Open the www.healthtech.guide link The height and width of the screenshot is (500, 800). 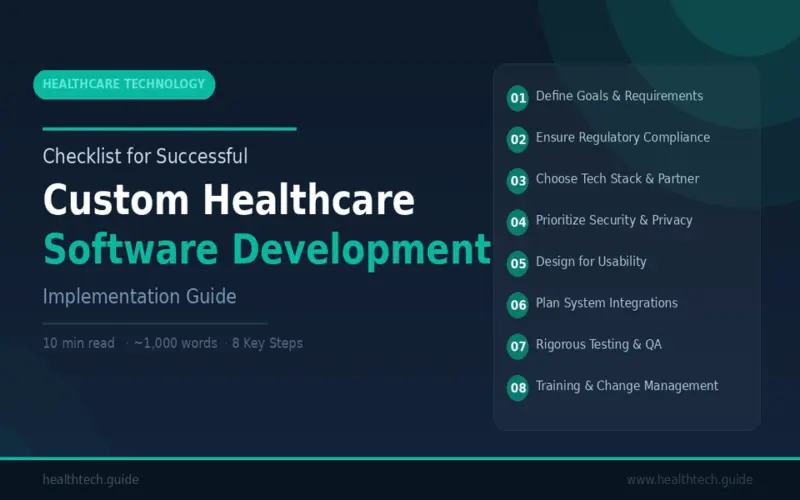coord(689,480)
